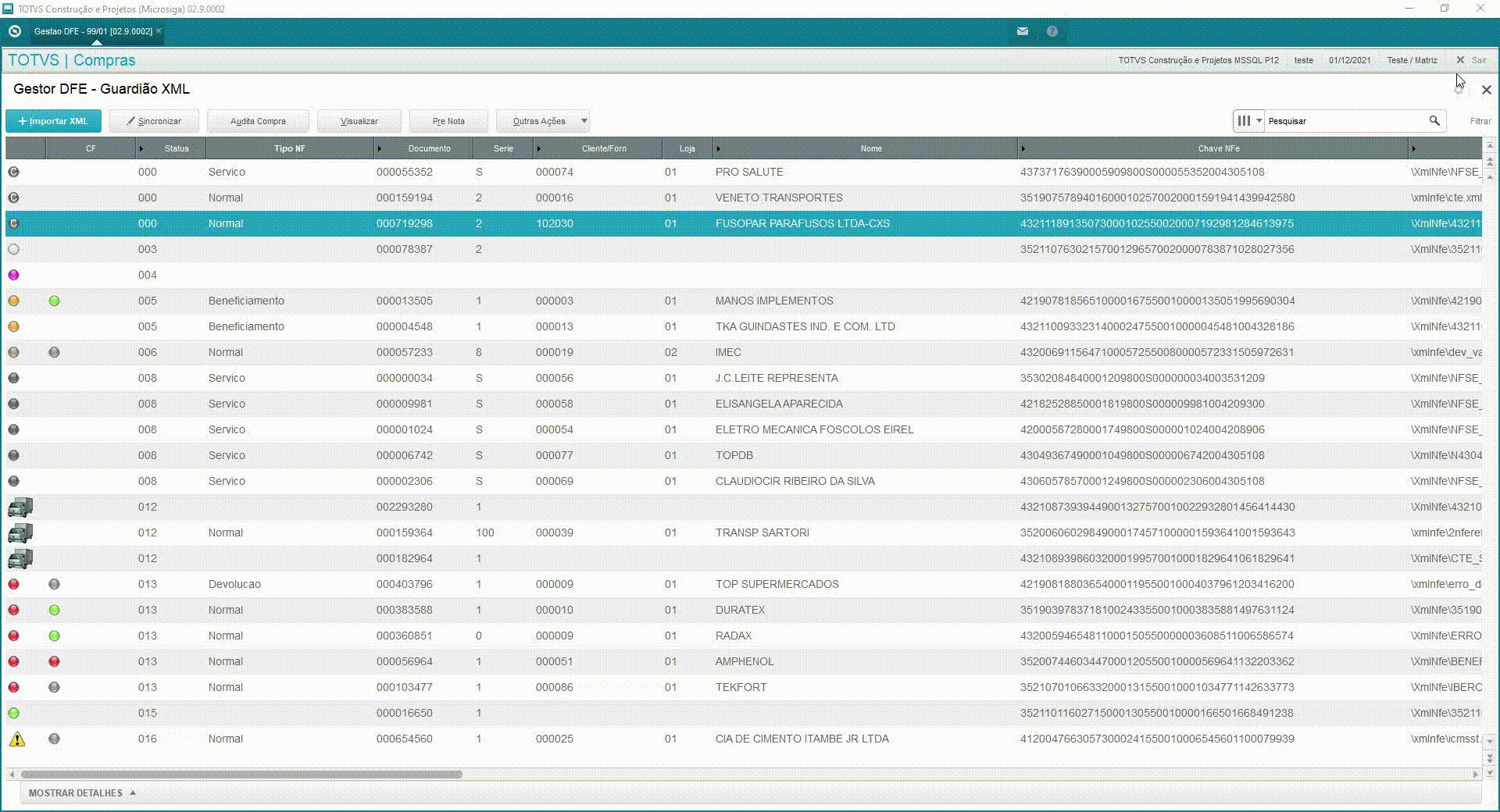Open the Status column header arrow
Screen dimensions: 1500x812
click(x=141, y=148)
